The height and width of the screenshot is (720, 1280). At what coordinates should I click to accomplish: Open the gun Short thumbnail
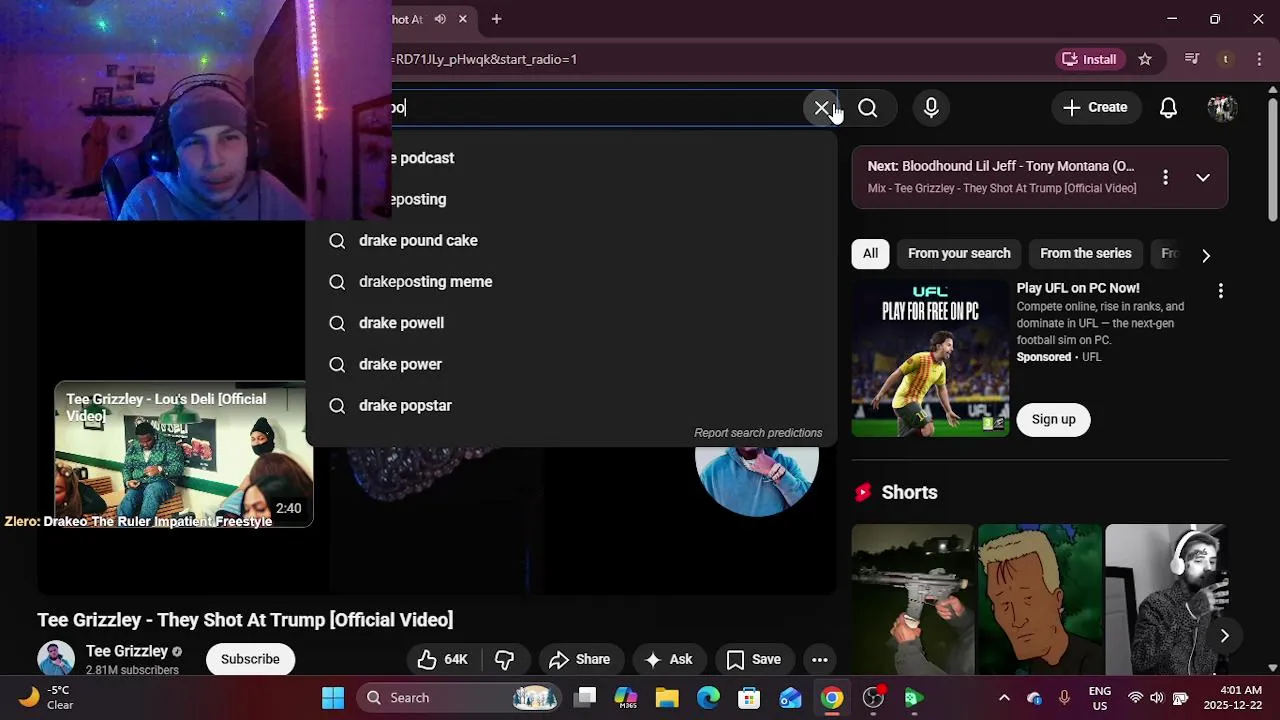click(912, 599)
